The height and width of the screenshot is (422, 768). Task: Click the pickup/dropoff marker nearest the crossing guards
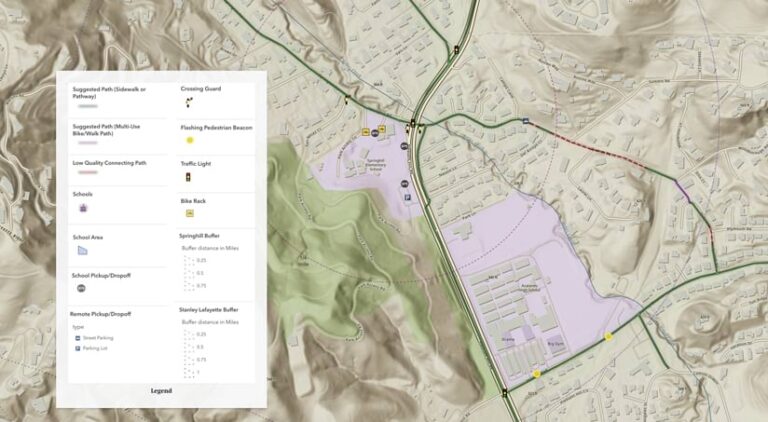pos(404,146)
